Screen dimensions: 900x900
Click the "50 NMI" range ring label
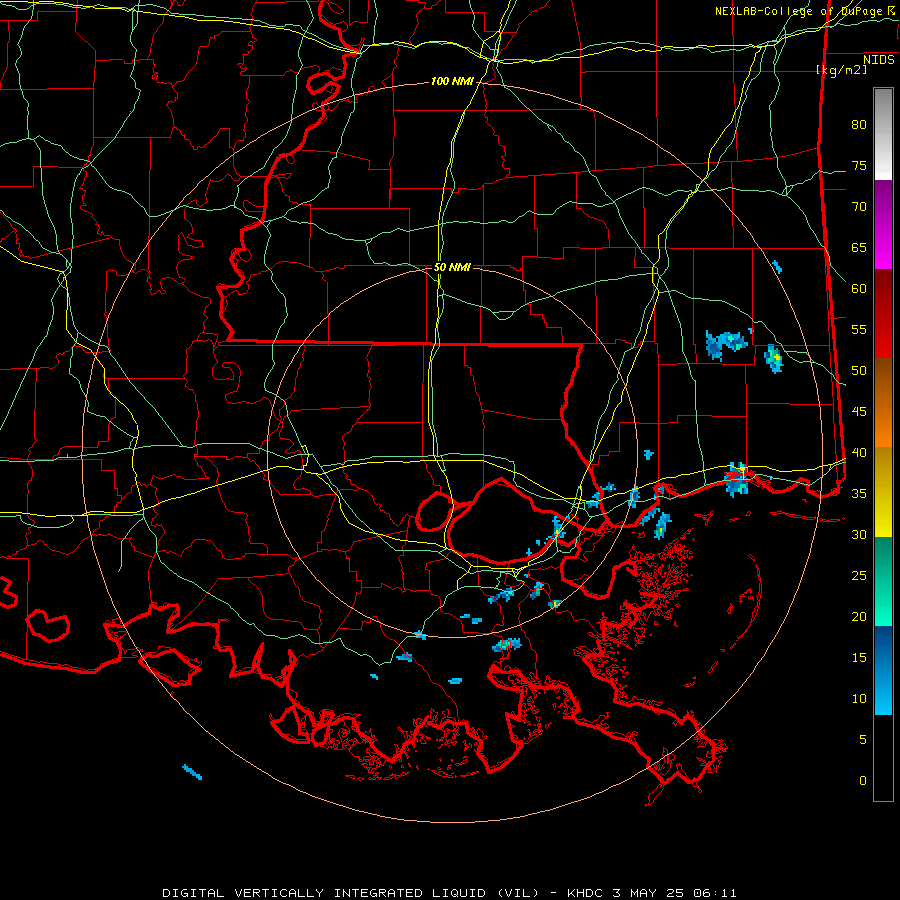tap(452, 267)
